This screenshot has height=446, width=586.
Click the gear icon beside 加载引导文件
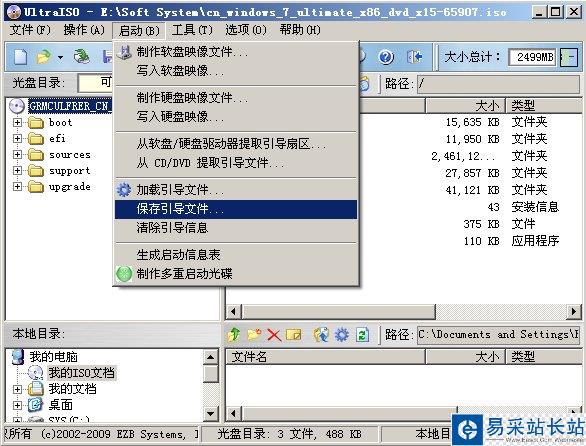point(124,190)
